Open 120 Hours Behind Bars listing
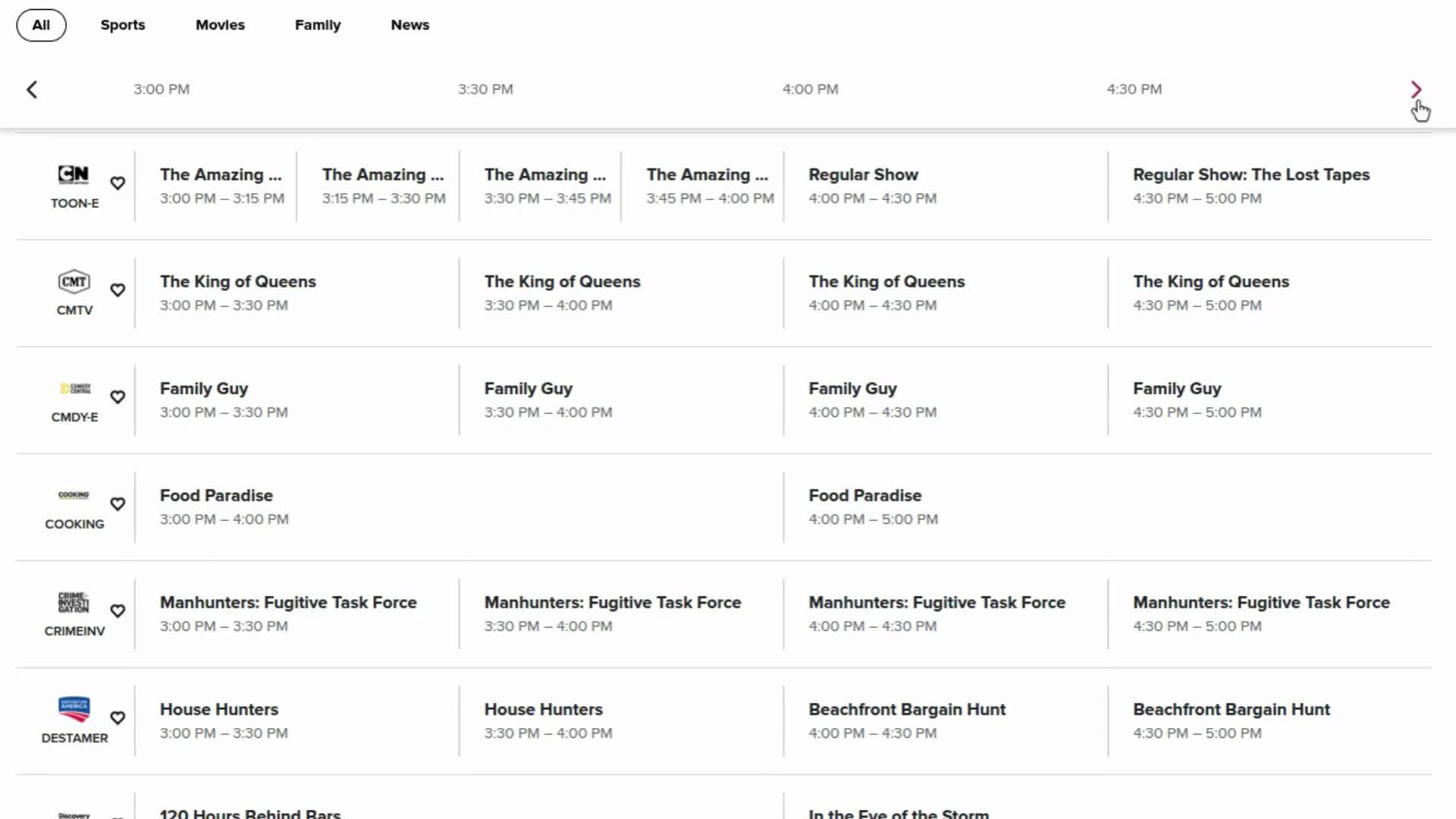The image size is (1456, 819). (460, 806)
